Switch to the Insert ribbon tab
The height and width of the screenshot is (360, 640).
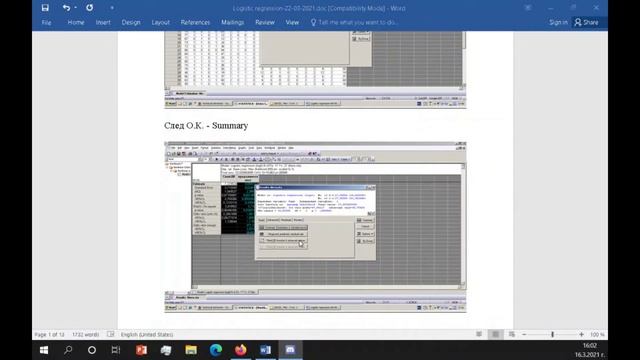pos(103,22)
